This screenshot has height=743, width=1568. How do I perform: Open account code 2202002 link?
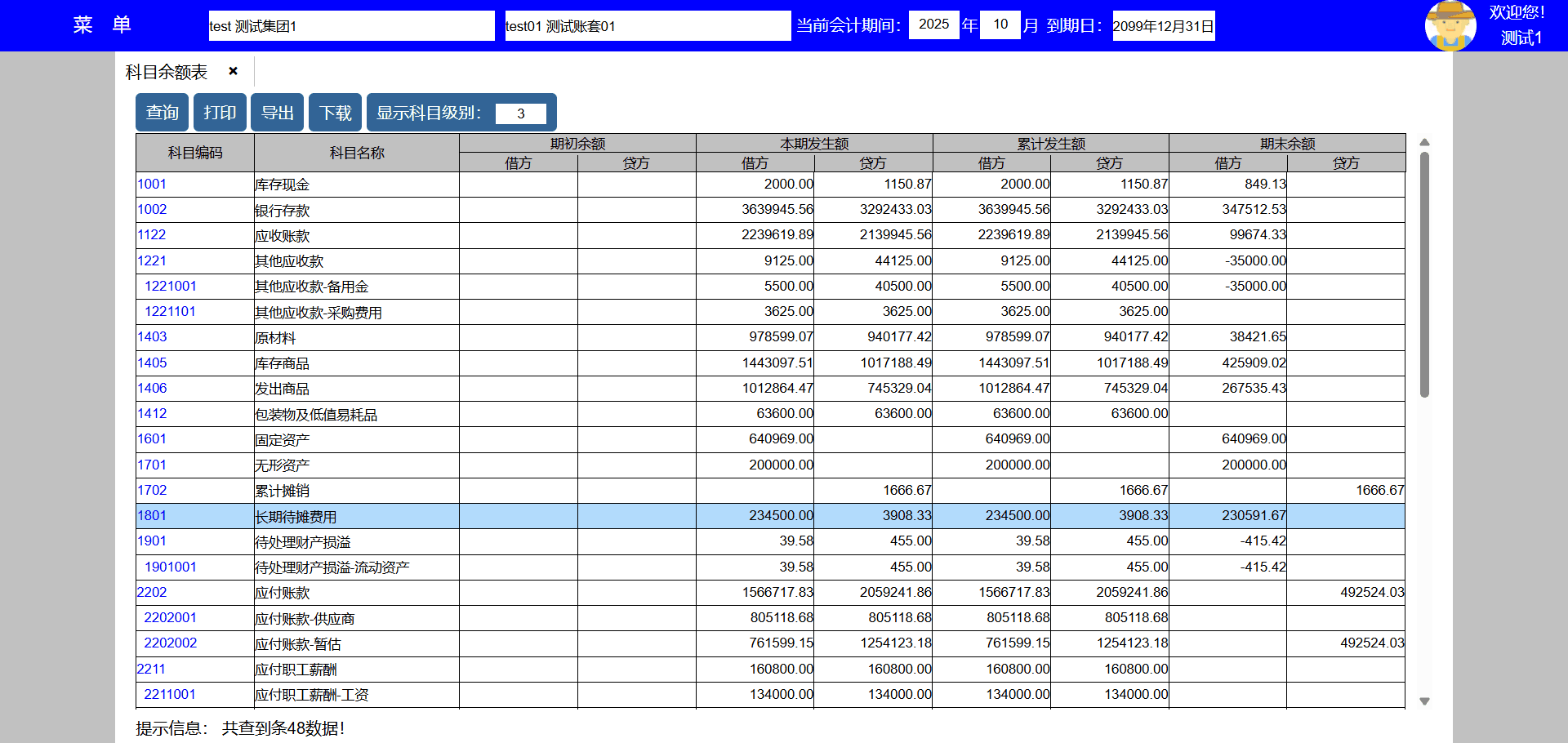point(171,643)
